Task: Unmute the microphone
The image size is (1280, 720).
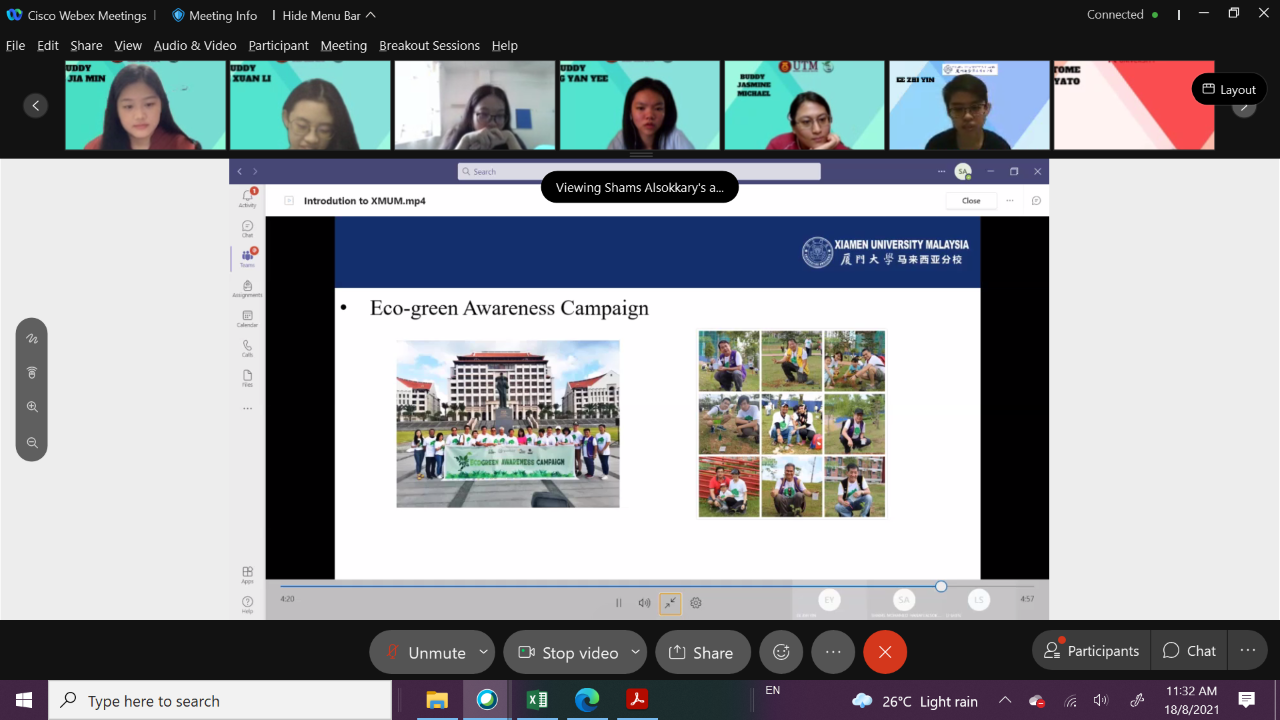Action: tap(425, 652)
